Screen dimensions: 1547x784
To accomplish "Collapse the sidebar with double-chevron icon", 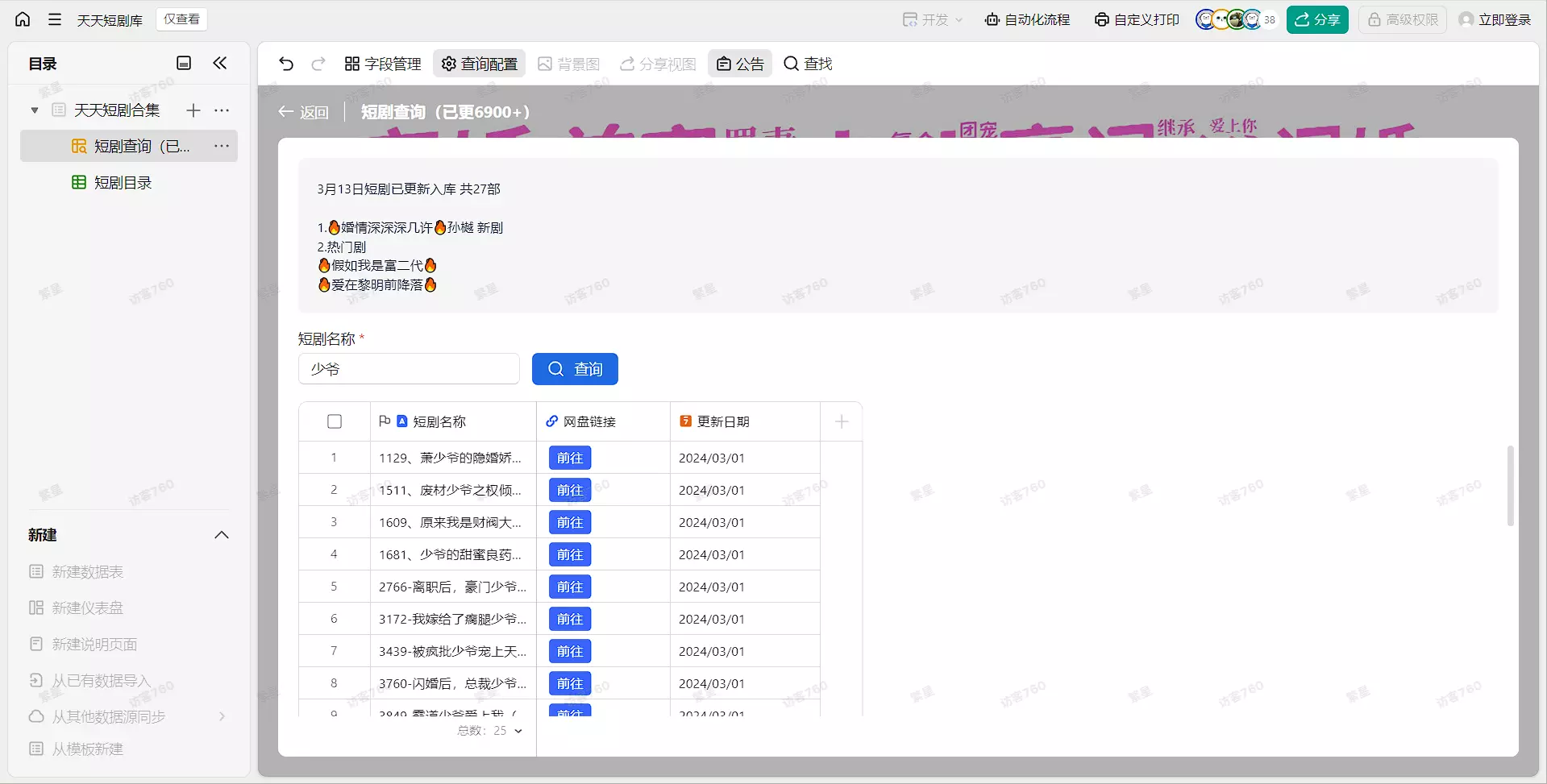I will [x=220, y=63].
